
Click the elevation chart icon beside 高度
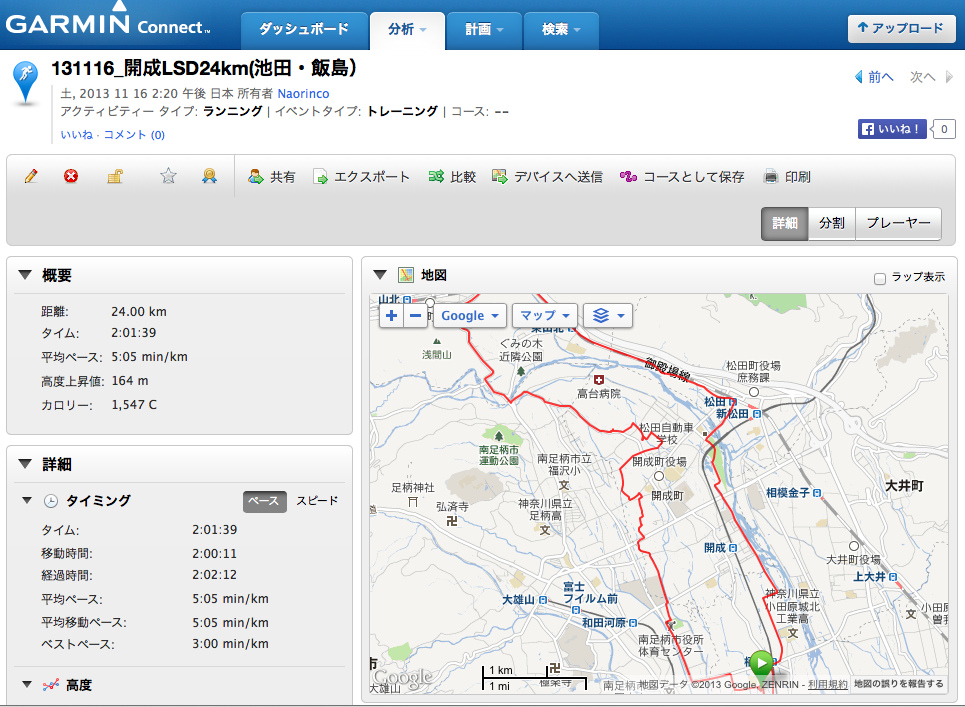click(x=51, y=685)
